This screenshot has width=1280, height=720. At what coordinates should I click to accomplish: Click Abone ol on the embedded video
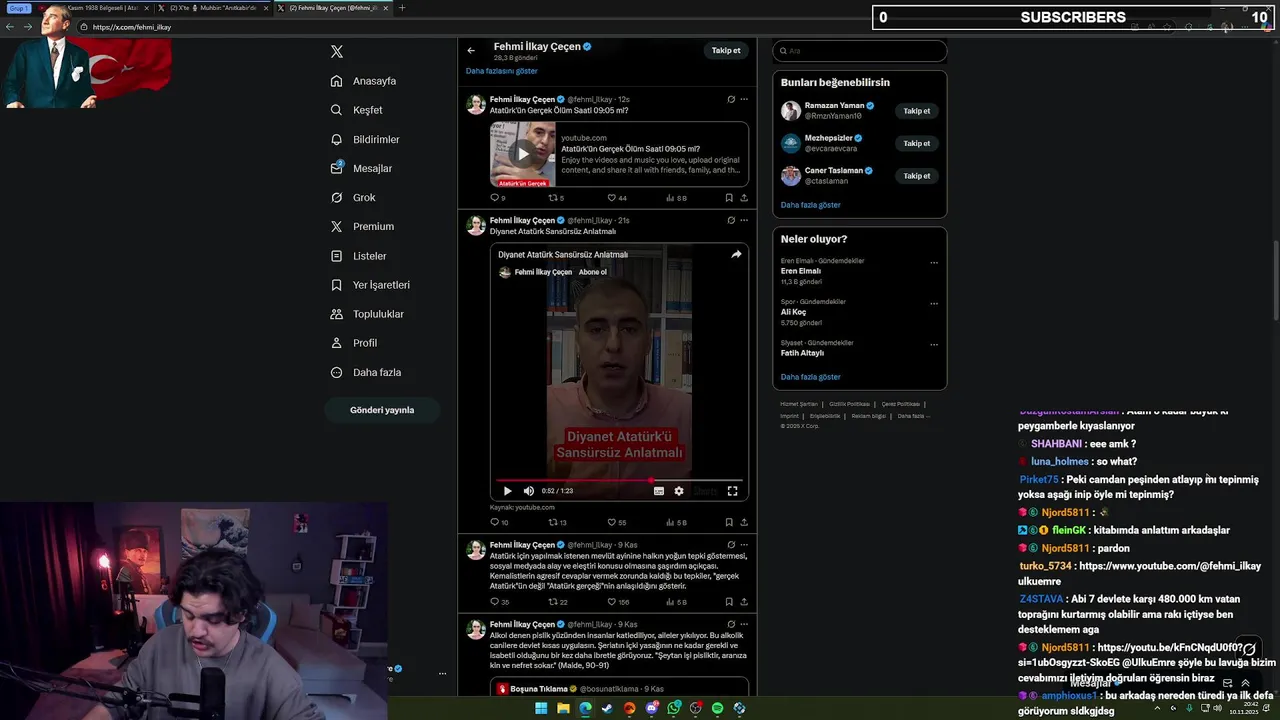593,272
